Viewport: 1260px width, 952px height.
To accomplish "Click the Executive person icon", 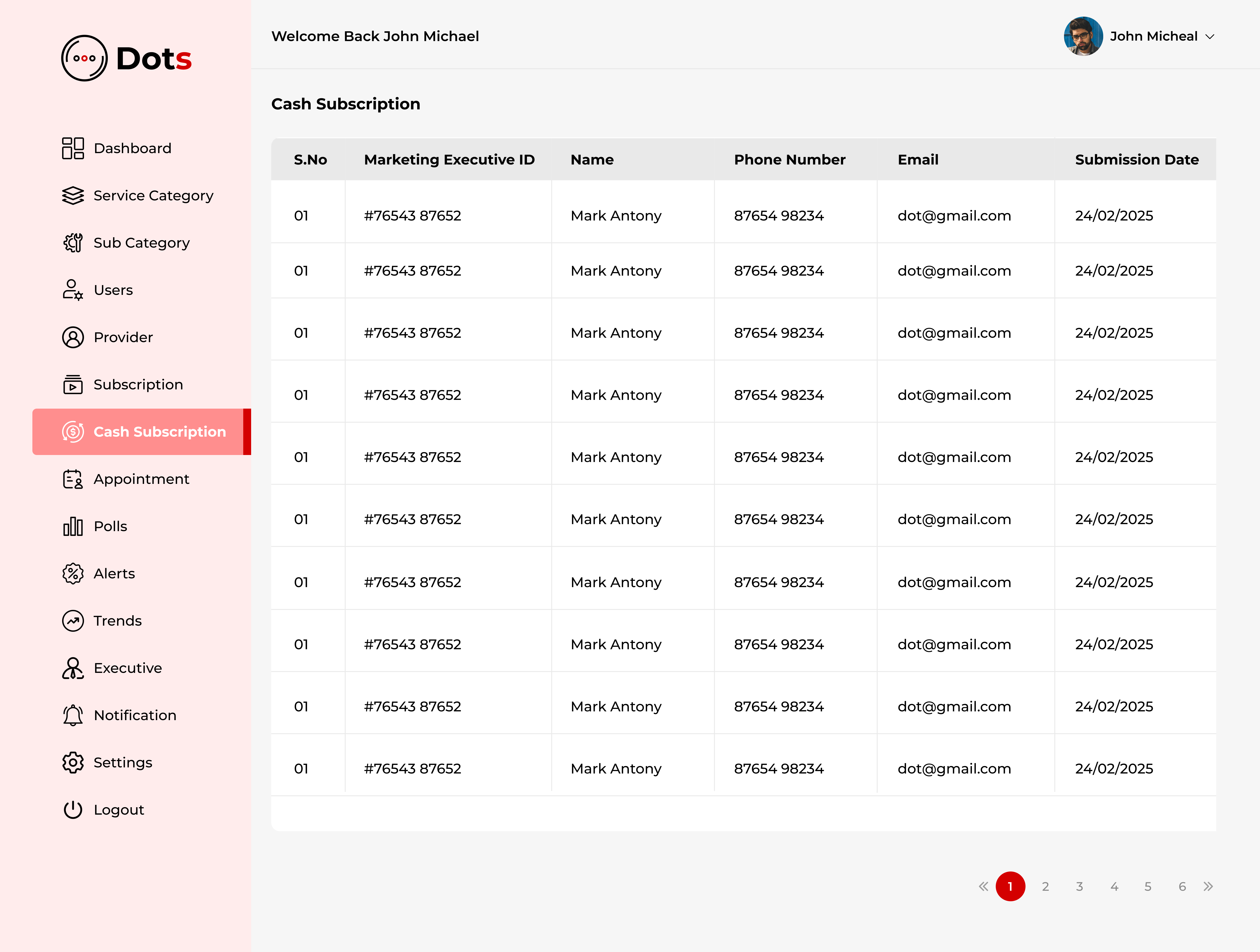I will pyautogui.click(x=73, y=668).
